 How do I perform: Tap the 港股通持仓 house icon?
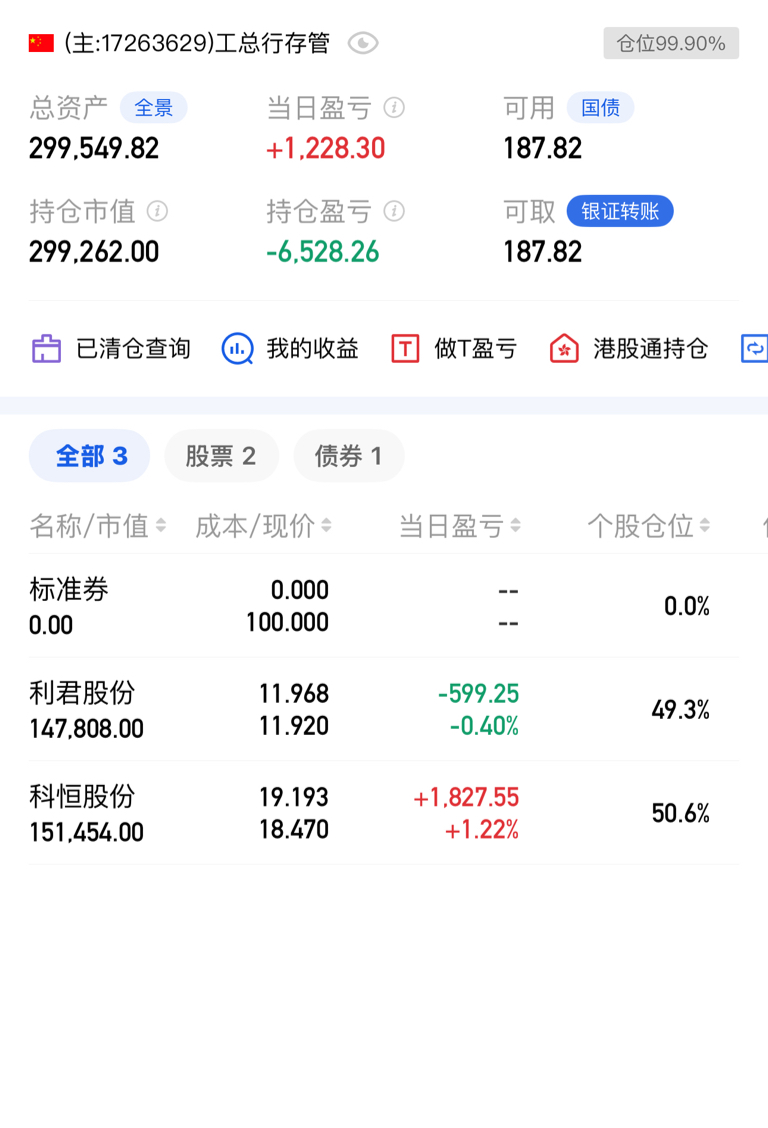tap(564, 349)
